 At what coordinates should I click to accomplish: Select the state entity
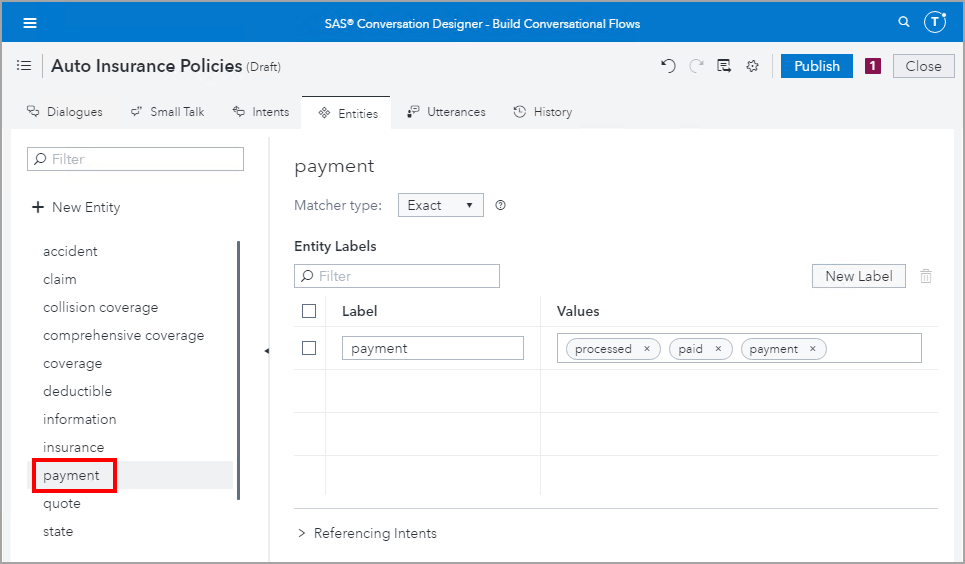(58, 531)
